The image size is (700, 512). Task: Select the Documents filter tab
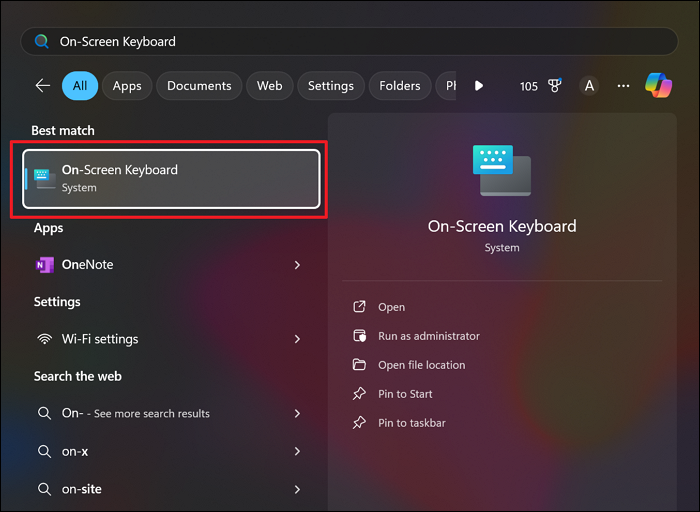[199, 86]
